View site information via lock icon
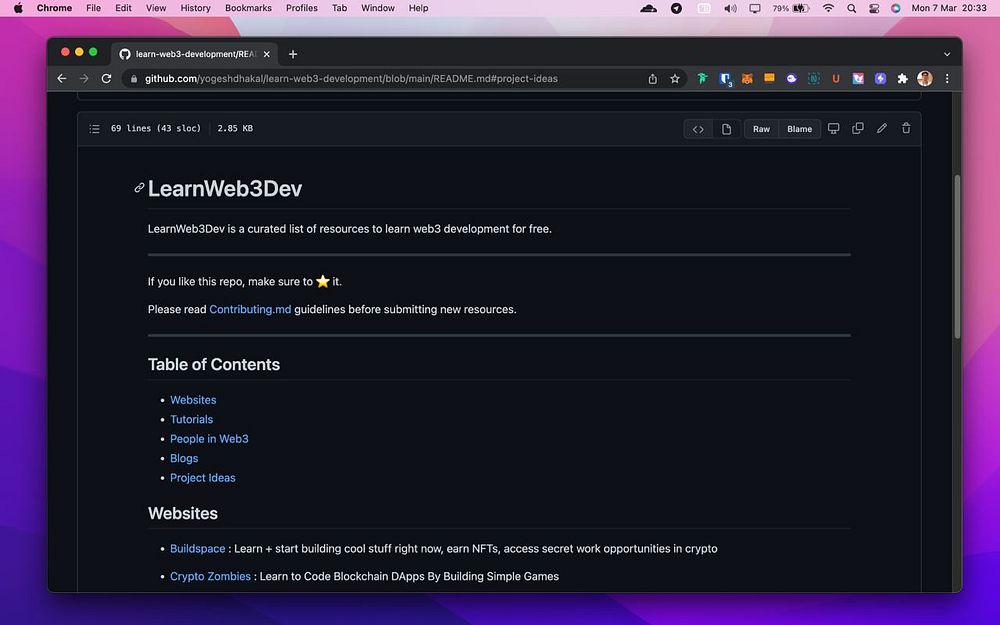 tap(134, 78)
